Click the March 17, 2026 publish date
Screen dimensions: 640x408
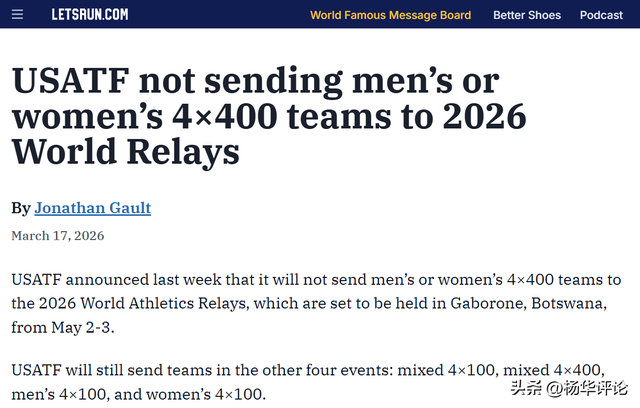57,236
